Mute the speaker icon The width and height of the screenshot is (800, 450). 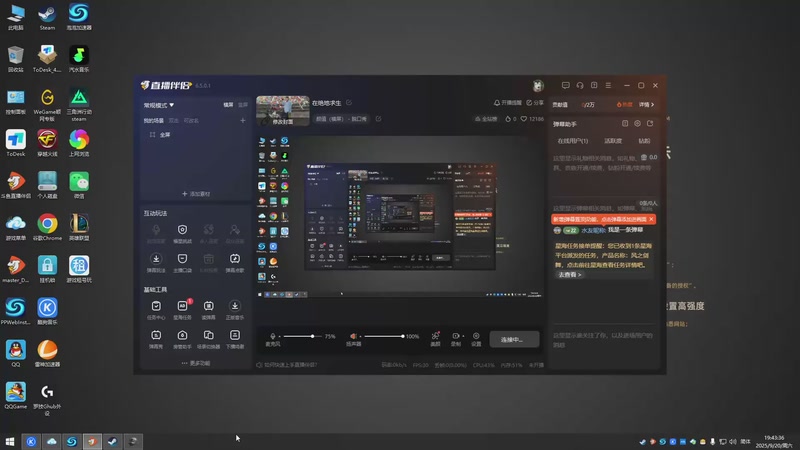(353, 336)
